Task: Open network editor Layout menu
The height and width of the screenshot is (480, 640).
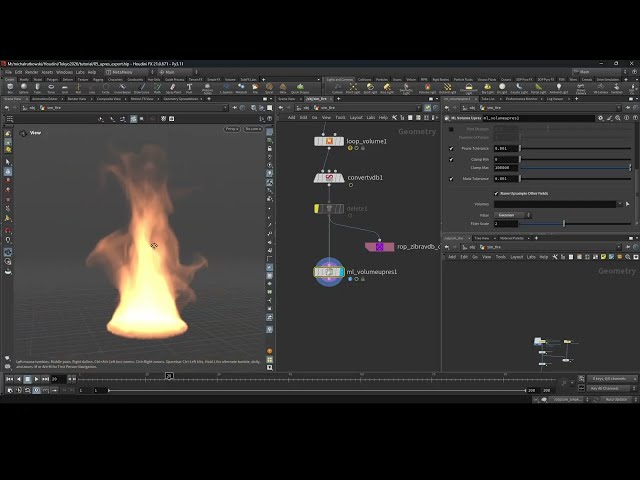Action: click(356, 118)
